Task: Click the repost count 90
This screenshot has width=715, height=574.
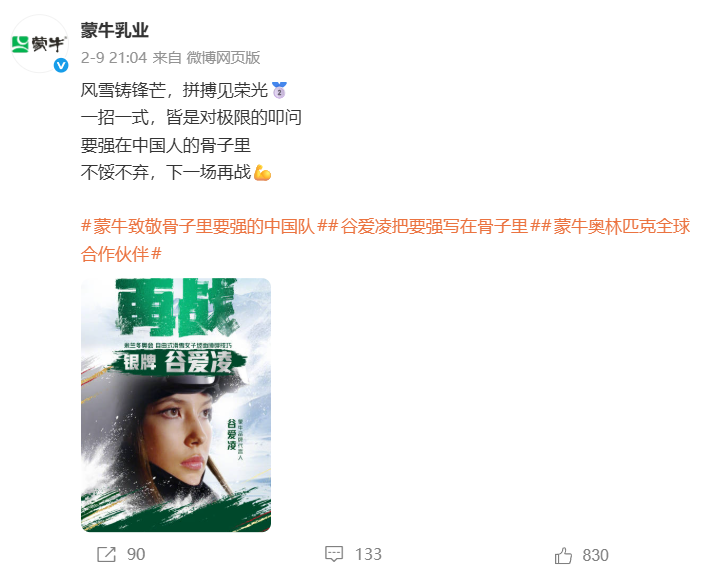Action: point(136,554)
